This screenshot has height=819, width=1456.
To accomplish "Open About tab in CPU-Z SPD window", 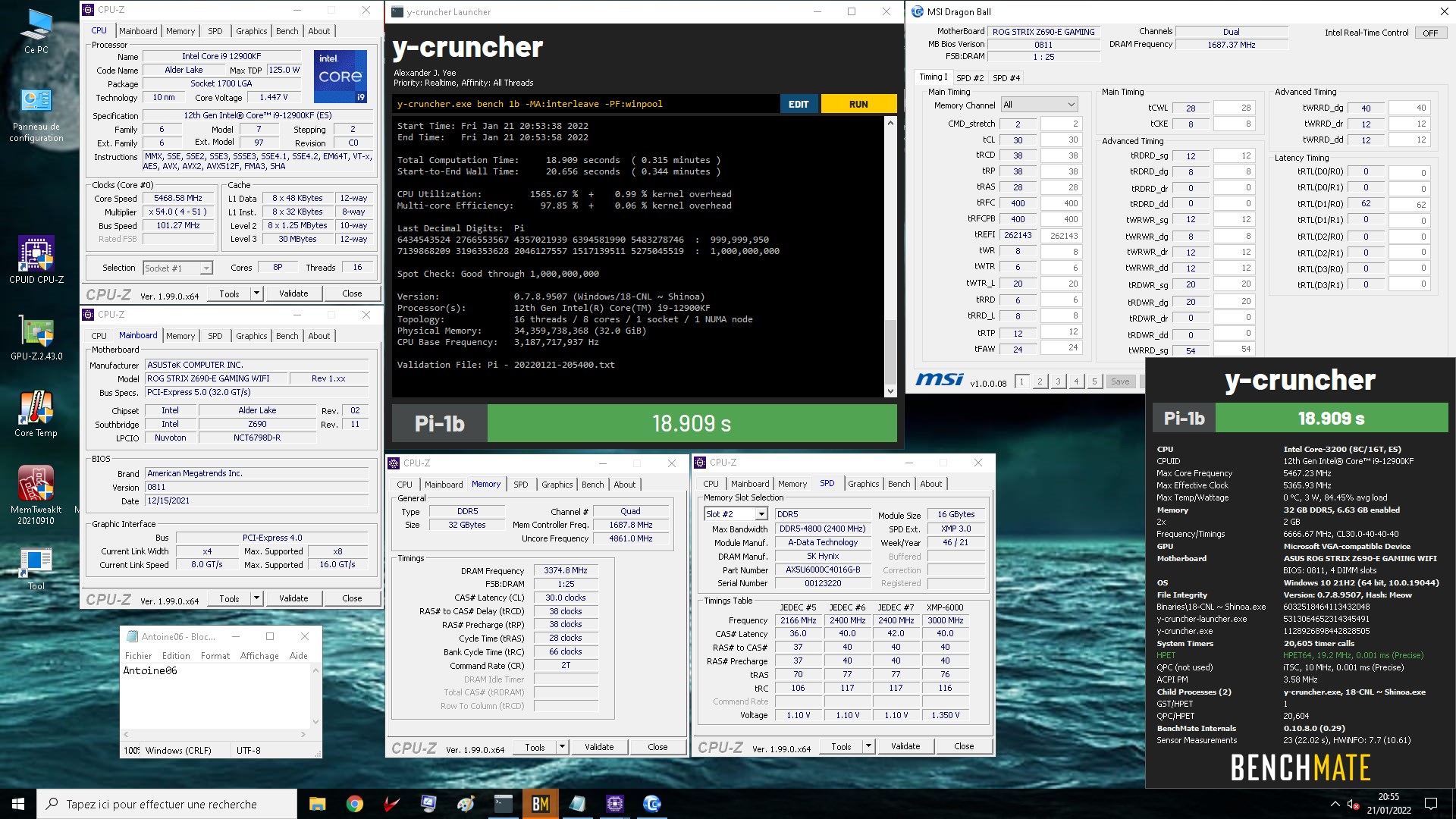I will [x=931, y=484].
